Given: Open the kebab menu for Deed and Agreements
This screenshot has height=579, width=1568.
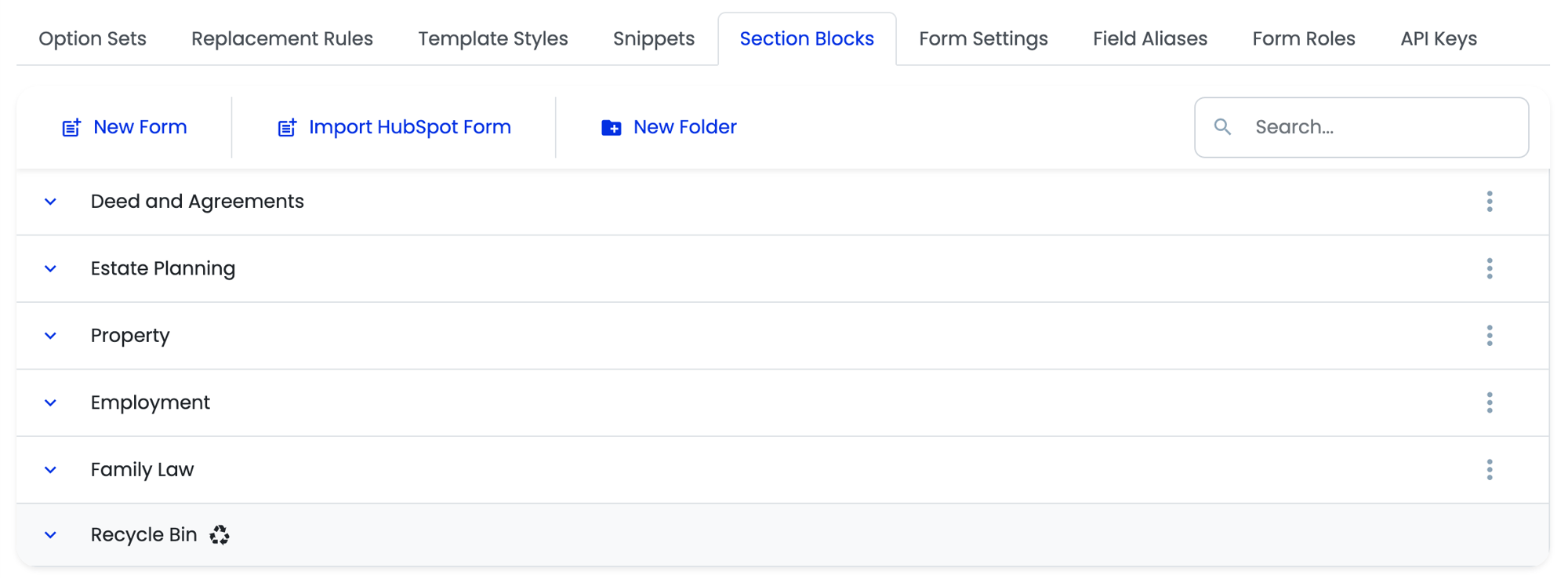Looking at the screenshot, I should coord(1489,202).
